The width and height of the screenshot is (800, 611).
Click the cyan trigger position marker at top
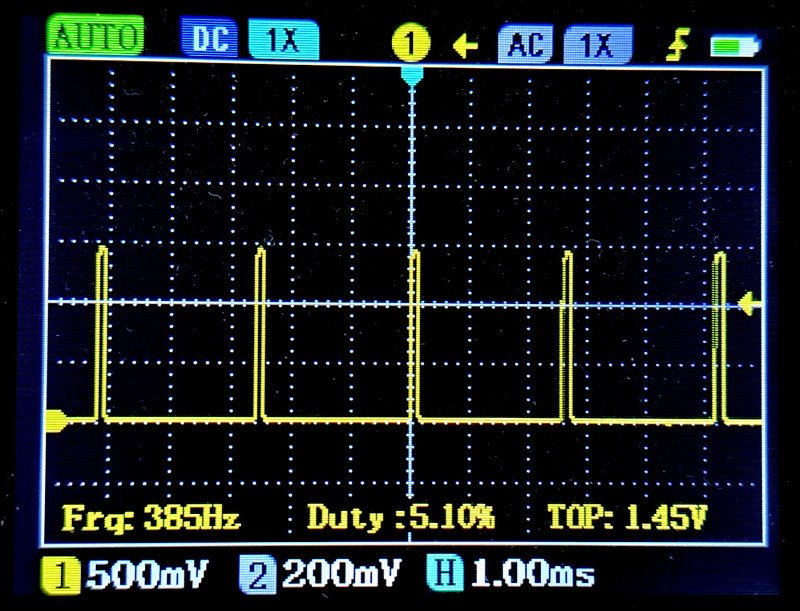(x=410, y=74)
